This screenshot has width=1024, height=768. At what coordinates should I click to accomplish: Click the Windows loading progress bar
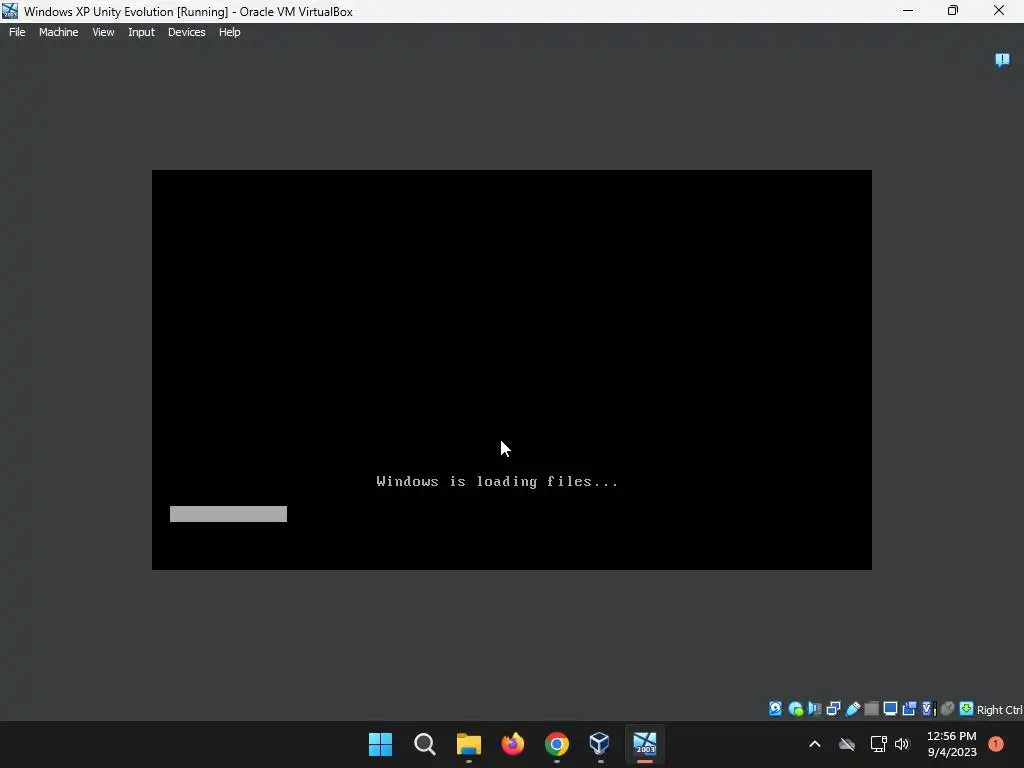(x=228, y=514)
